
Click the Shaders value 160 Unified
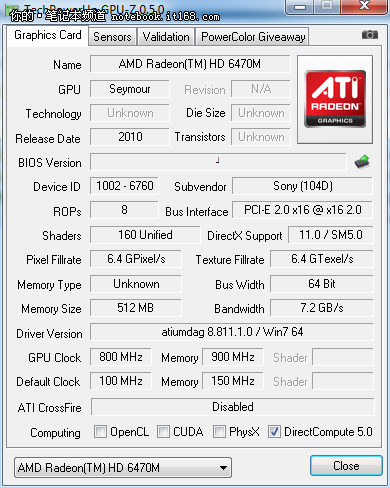[145, 235]
